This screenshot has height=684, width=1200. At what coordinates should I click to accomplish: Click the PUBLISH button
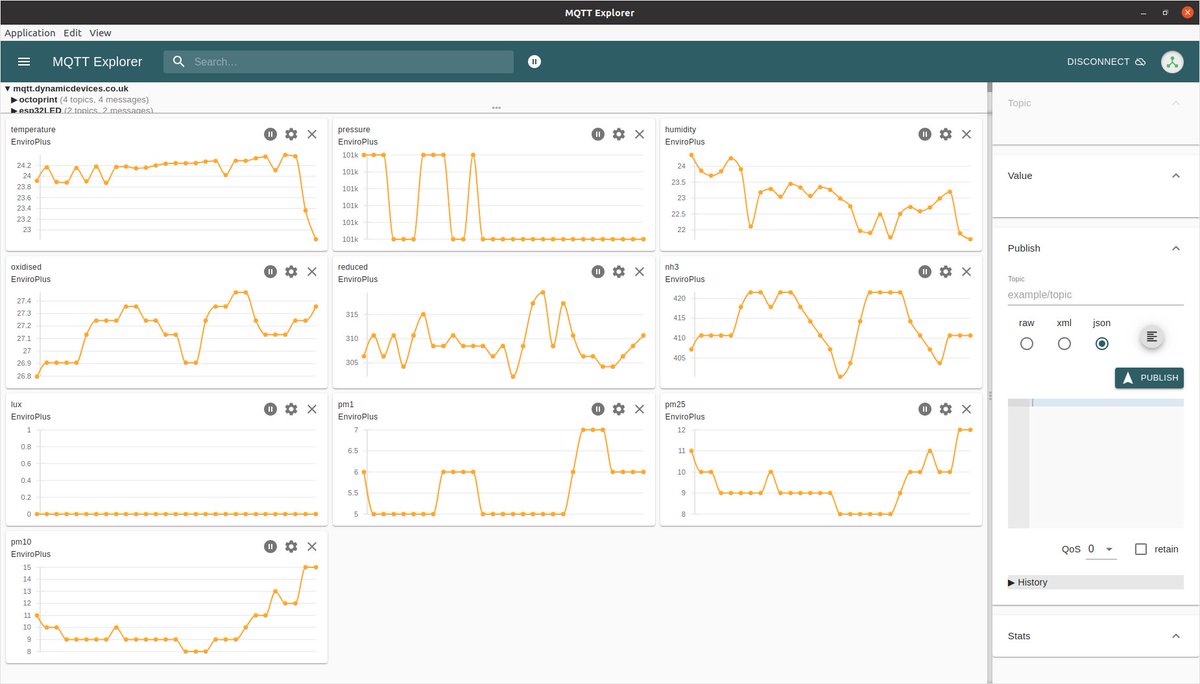pos(1149,378)
